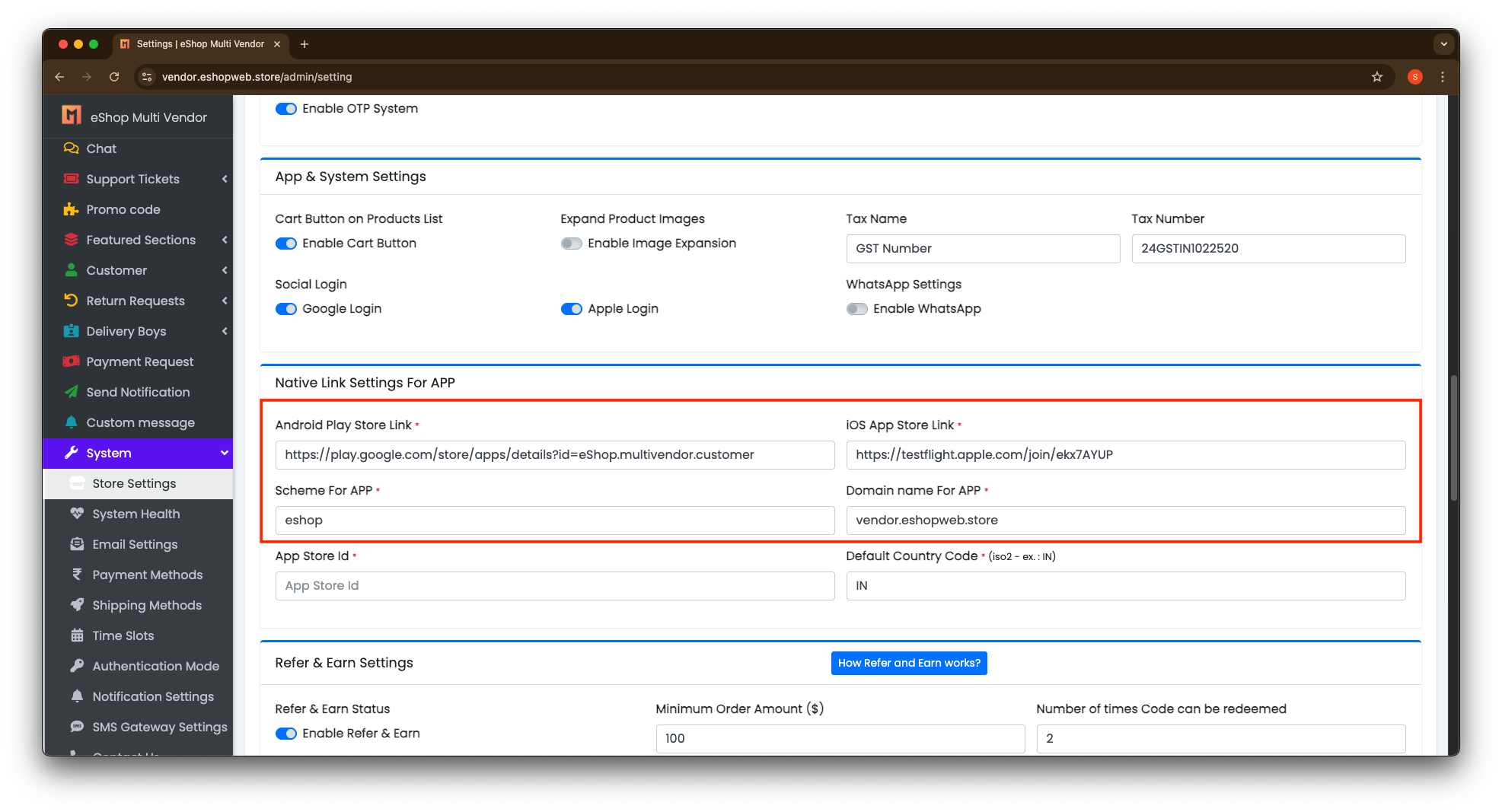This screenshot has width=1502, height=812.
Task: Open the Chrome three-dot menu
Action: pos(1443,77)
